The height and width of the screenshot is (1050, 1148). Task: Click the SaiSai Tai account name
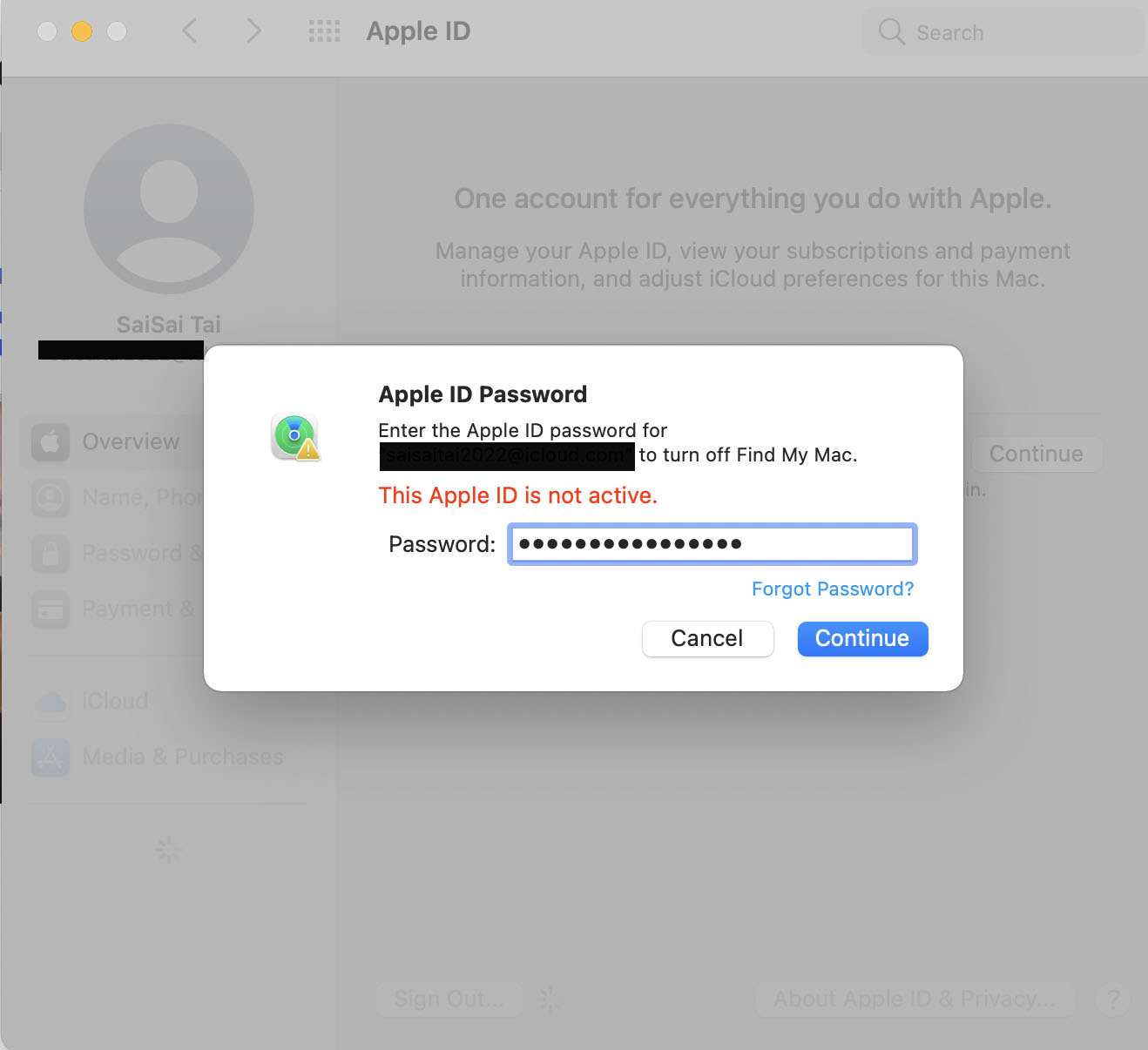coord(169,325)
